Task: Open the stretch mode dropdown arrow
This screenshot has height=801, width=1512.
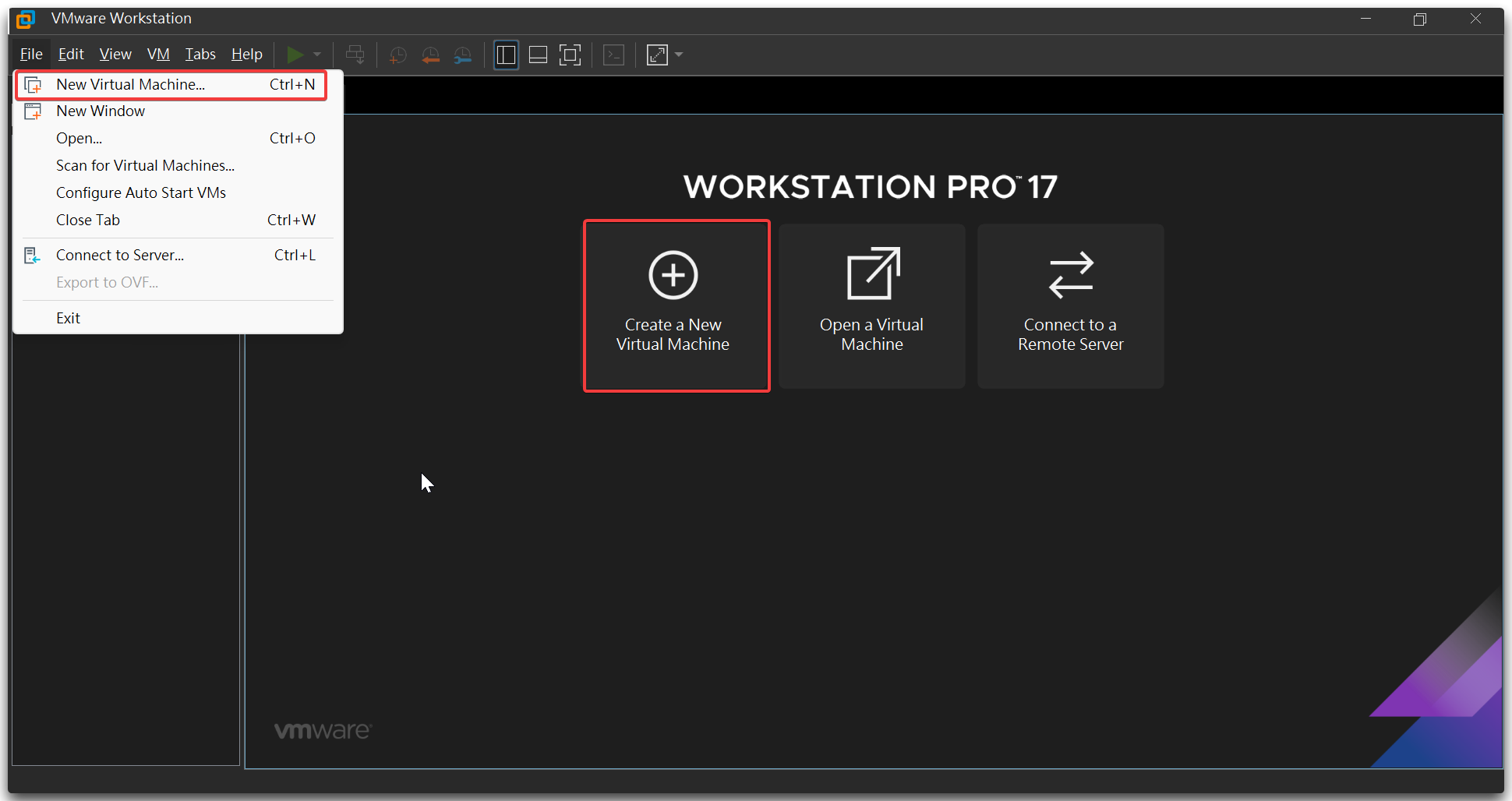Action: pyautogui.click(x=679, y=55)
